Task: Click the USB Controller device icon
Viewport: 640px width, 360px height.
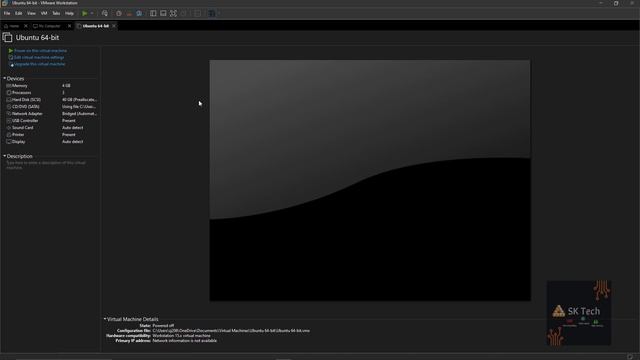Action: 9,120
